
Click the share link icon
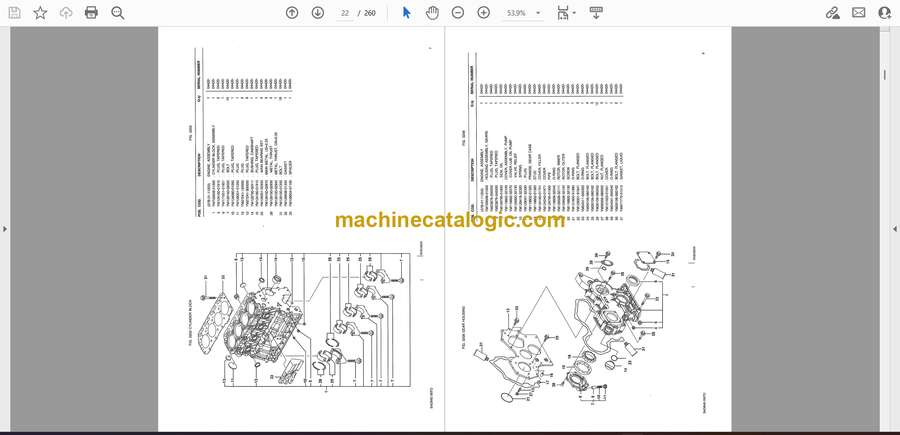[x=833, y=13]
